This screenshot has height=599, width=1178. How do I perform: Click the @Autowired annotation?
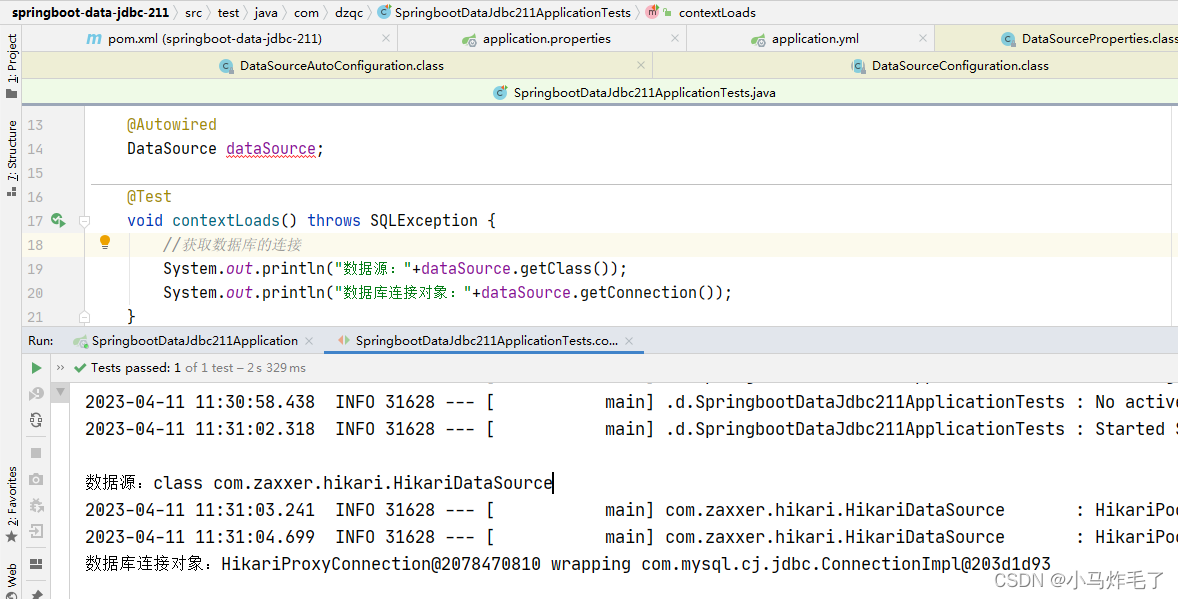[171, 125]
